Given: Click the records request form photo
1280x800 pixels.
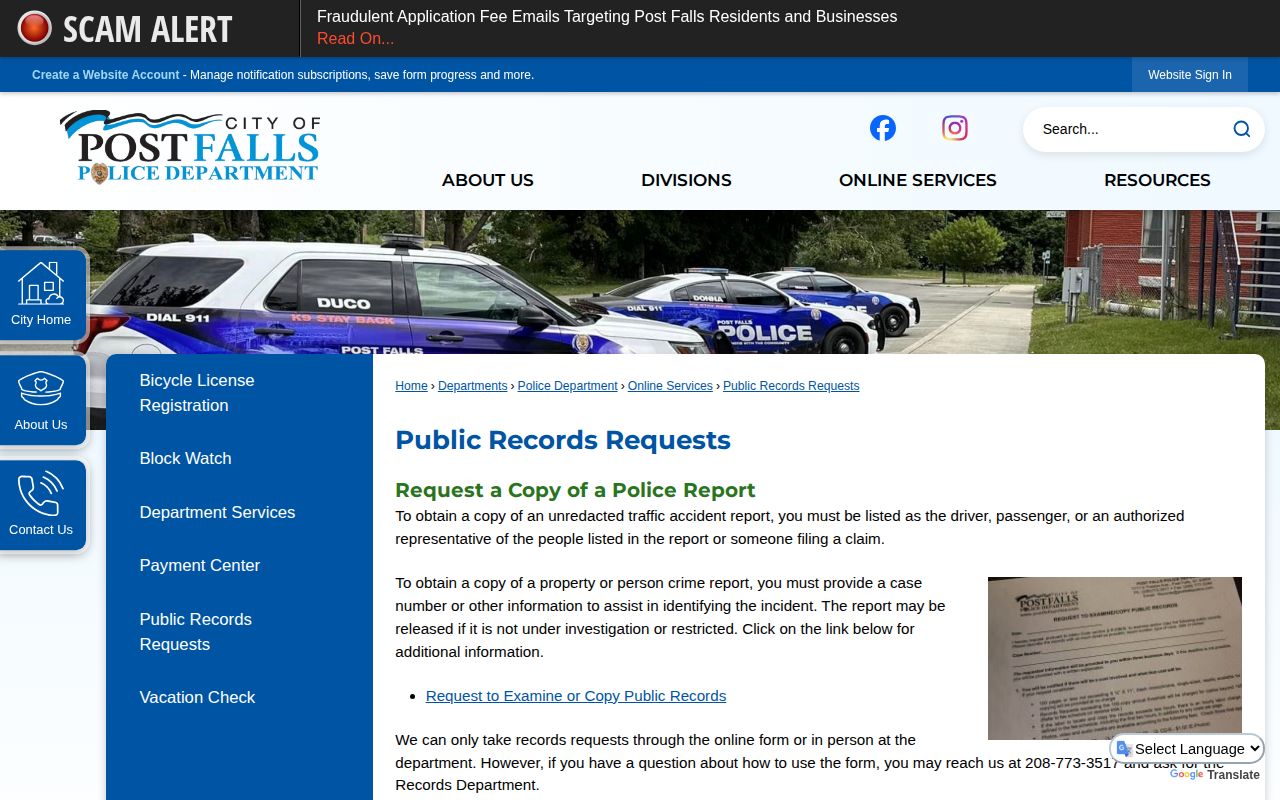Looking at the screenshot, I should click(1115, 658).
